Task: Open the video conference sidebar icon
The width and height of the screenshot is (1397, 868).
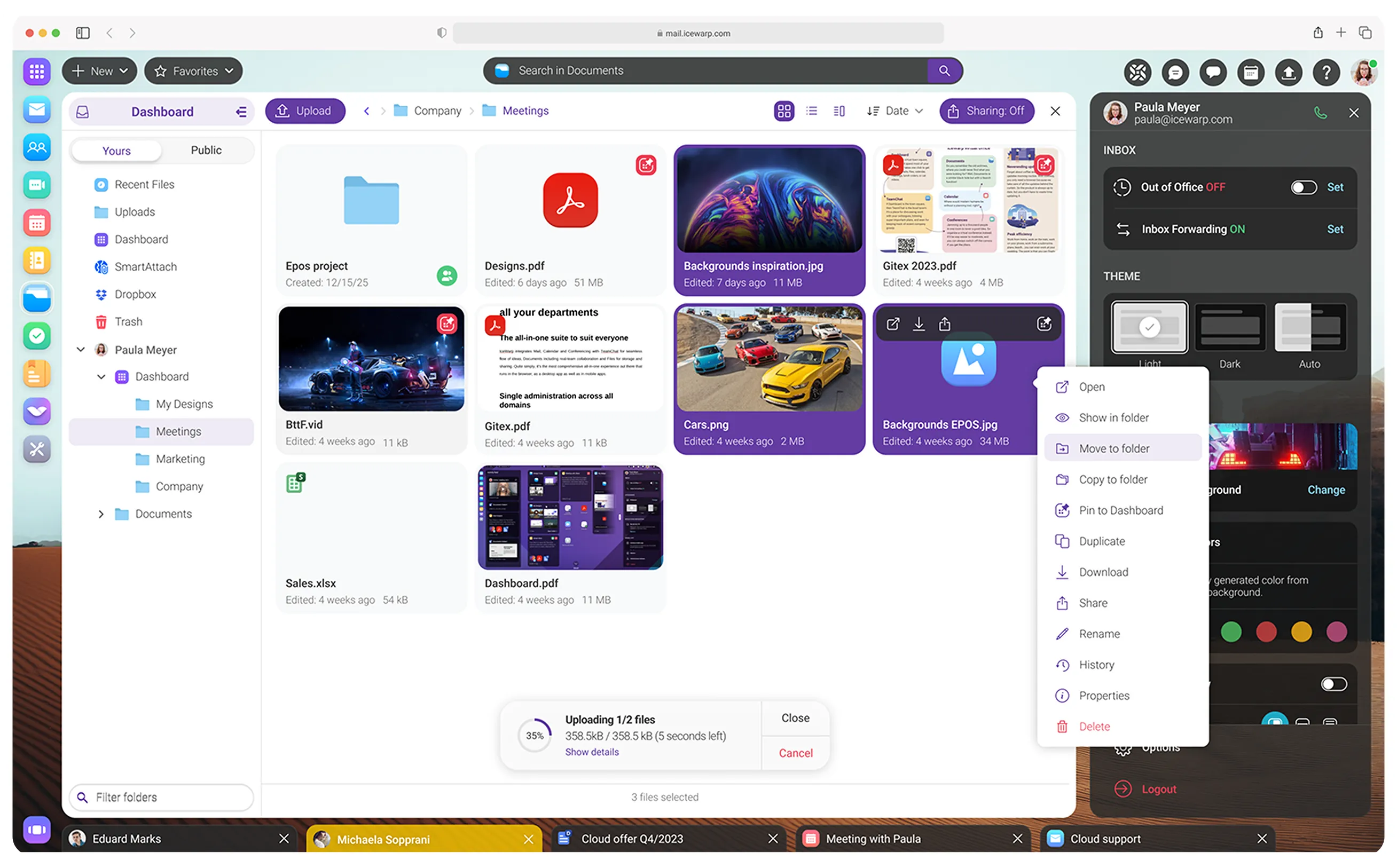Action: click(x=37, y=185)
